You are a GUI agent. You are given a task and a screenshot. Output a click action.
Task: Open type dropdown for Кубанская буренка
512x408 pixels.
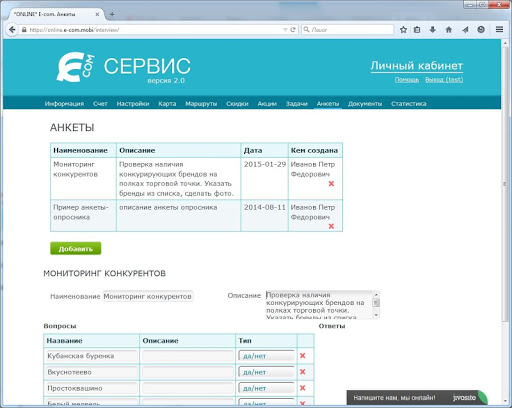coord(266,356)
